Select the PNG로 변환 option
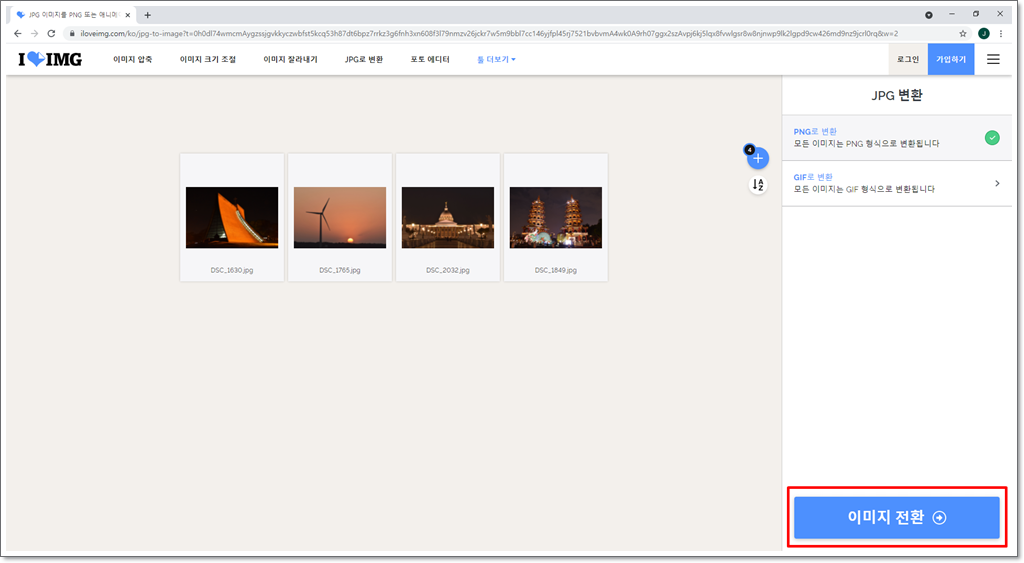Image resolution: width=1024 pixels, height=563 pixels. pos(897,138)
